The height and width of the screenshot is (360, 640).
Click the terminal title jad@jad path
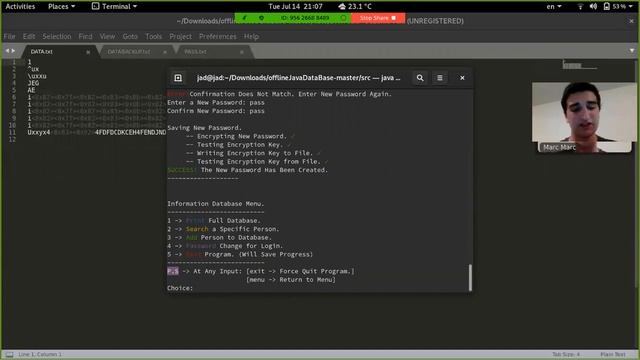click(x=298, y=78)
